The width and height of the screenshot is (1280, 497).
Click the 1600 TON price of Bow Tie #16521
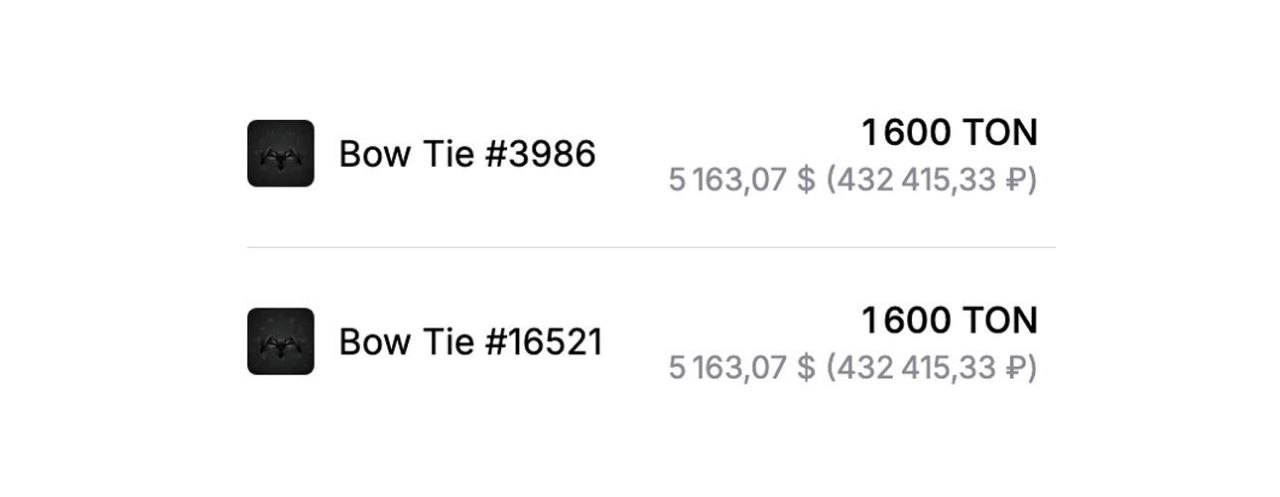click(x=949, y=320)
